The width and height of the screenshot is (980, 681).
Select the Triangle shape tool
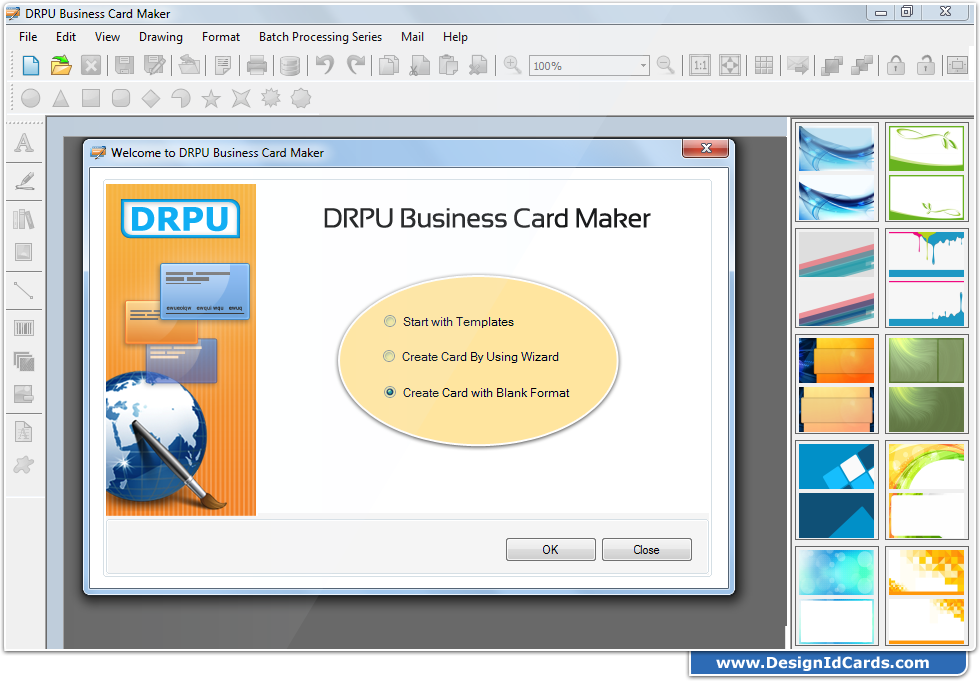61,98
